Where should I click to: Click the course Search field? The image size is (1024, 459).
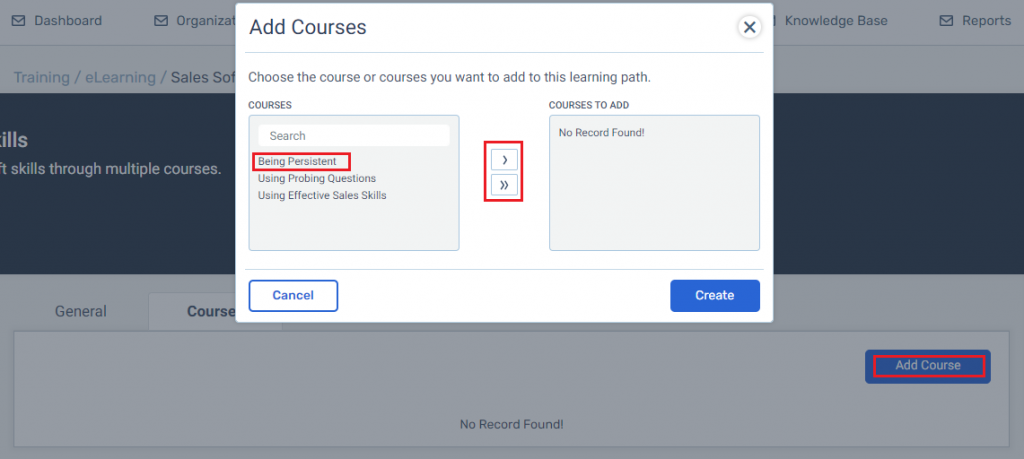pos(354,136)
